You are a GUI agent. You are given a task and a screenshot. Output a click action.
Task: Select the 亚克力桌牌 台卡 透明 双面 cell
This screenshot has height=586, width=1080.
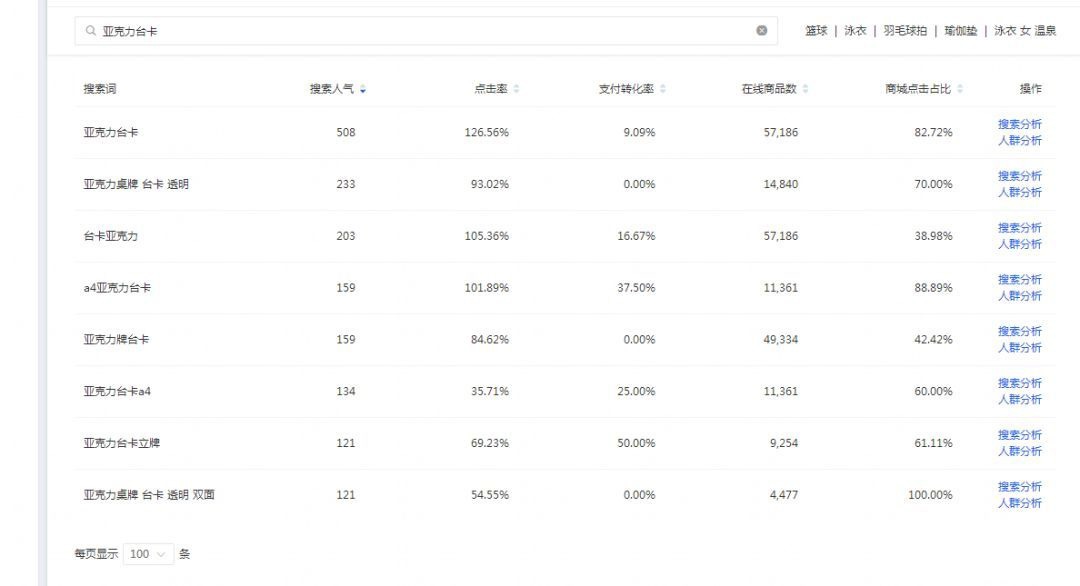(x=149, y=494)
